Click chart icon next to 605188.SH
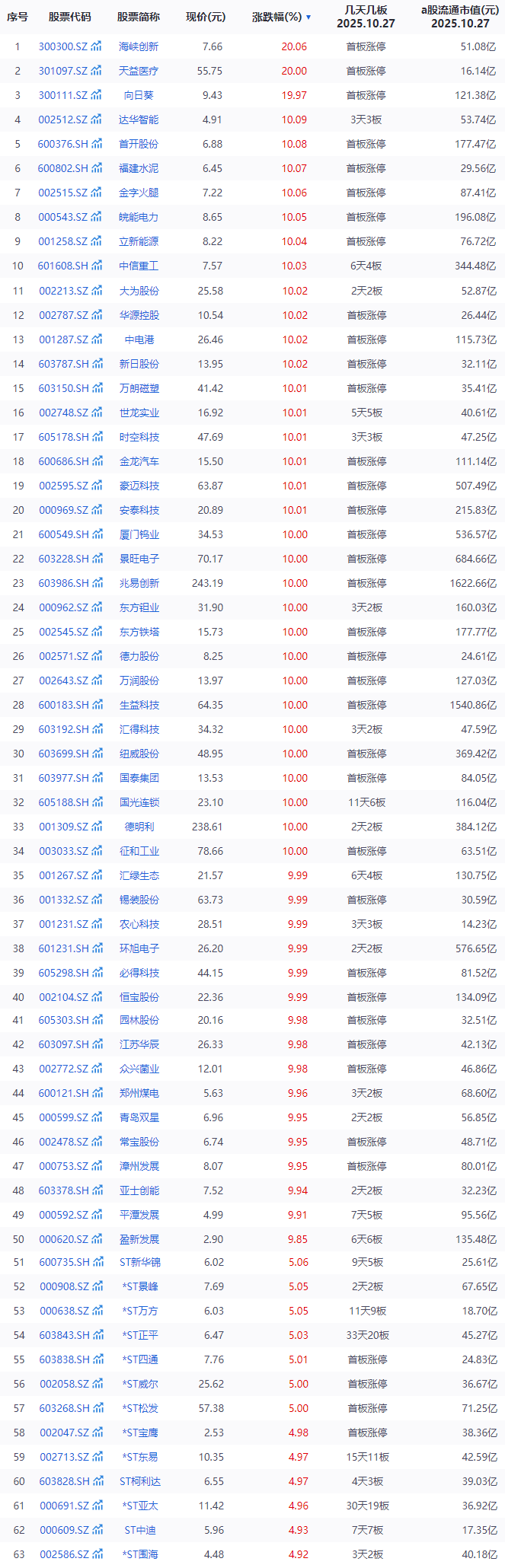The height and width of the screenshot is (1568, 505). coord(96,802)
